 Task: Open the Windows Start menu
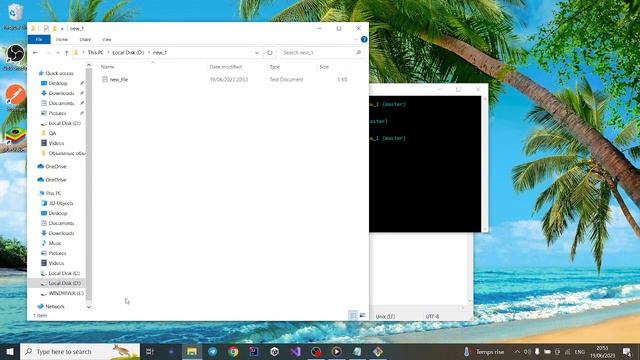pyautogui.click(x=9, y=351)
